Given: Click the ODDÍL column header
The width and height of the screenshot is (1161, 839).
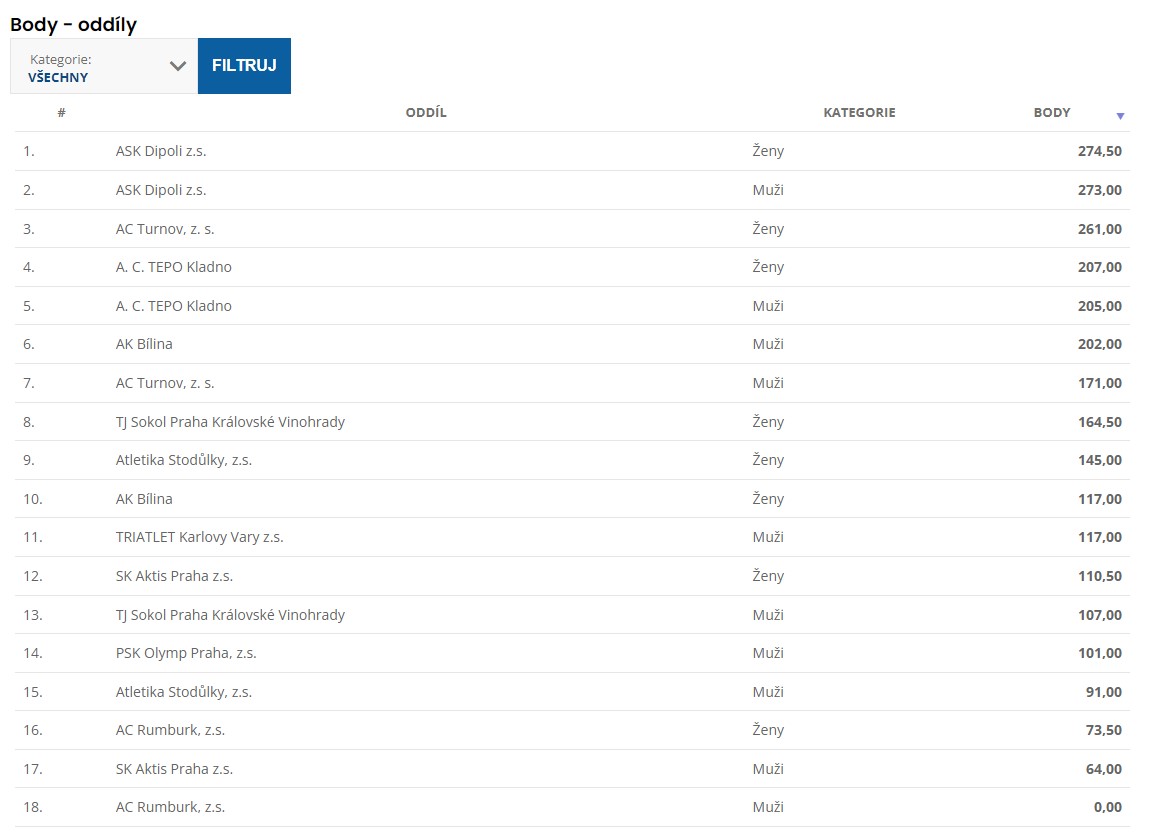Looking at the screenshot, I should coord(426,113).
